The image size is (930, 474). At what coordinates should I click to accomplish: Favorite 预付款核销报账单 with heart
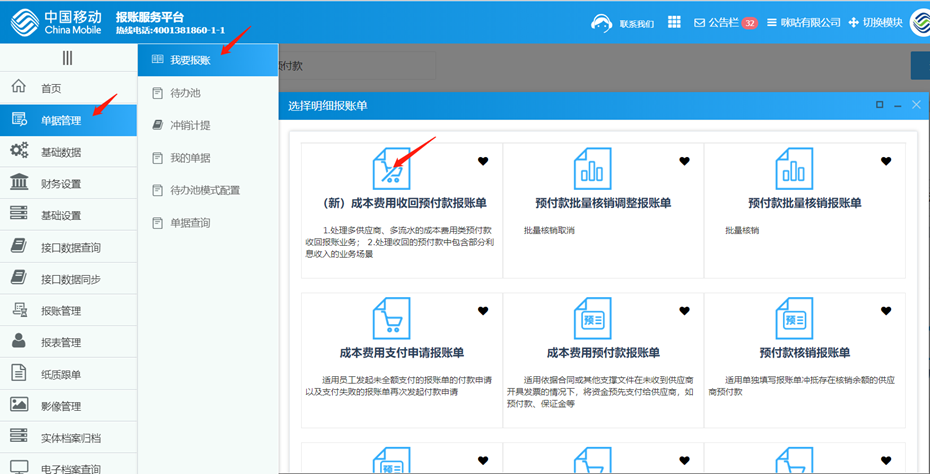pyautogui.click(x=886, y=310)
